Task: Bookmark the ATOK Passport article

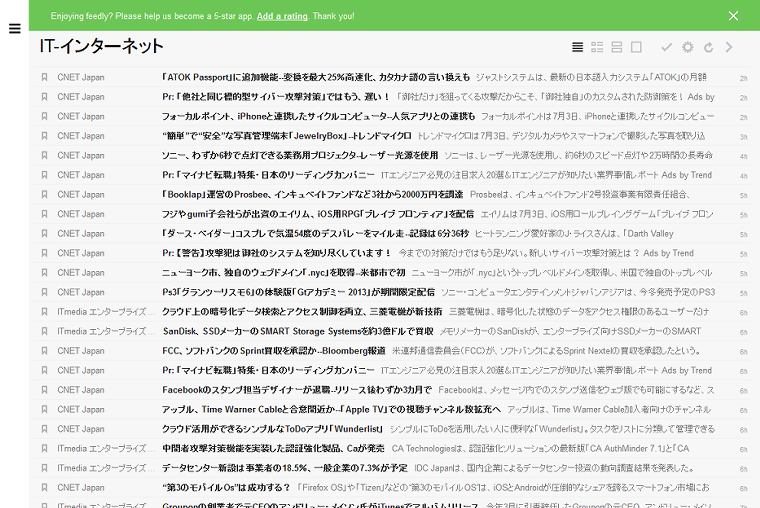Action: (x=44, y=77)
